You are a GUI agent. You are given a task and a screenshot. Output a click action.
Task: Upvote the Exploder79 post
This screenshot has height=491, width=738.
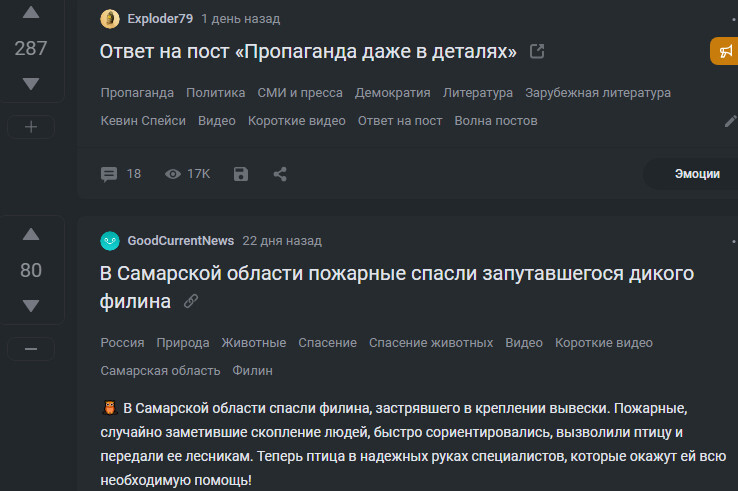[x=31, y=13]
